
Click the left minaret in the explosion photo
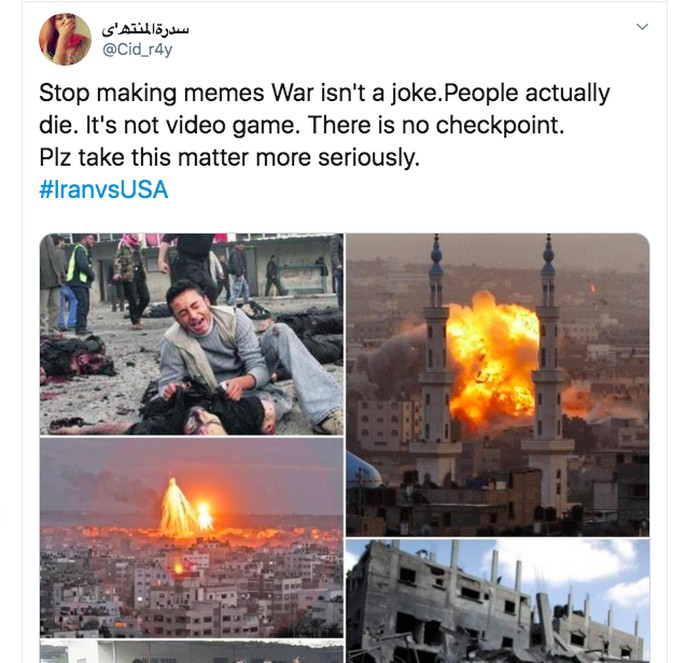coord(436,357)
